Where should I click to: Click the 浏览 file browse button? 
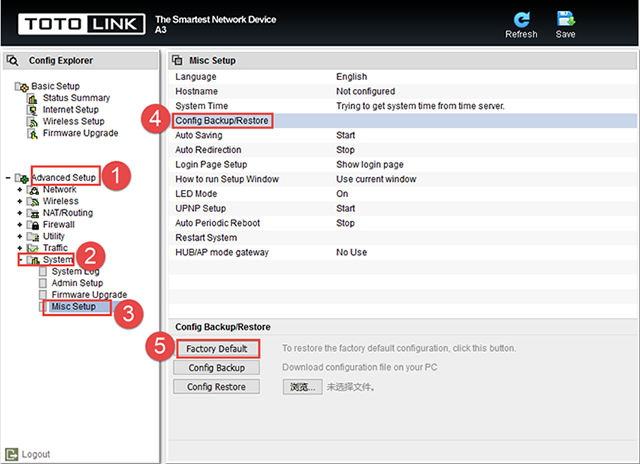point(302,387)
